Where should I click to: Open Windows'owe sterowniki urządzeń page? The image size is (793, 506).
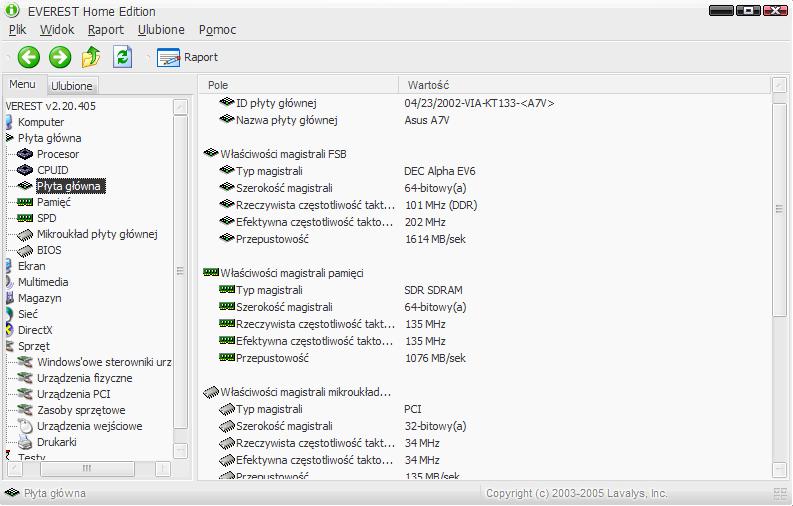104,362
